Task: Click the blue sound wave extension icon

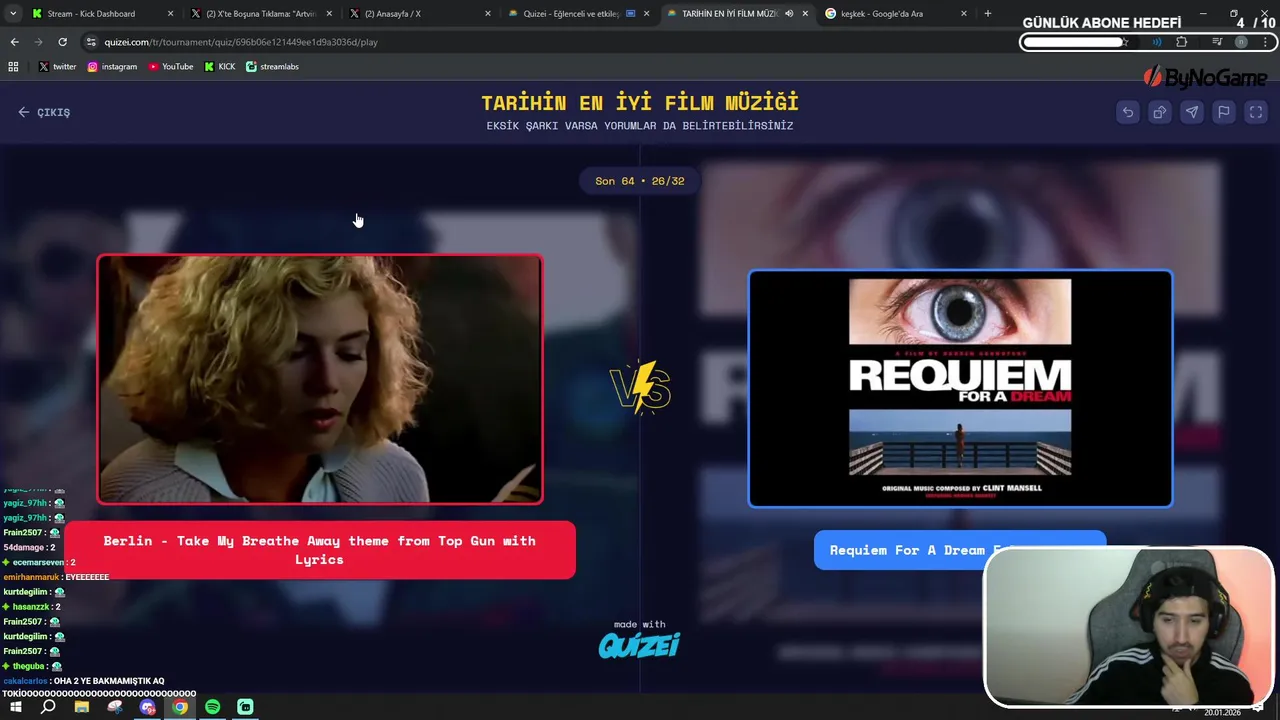Action: tap(1157, 42)
